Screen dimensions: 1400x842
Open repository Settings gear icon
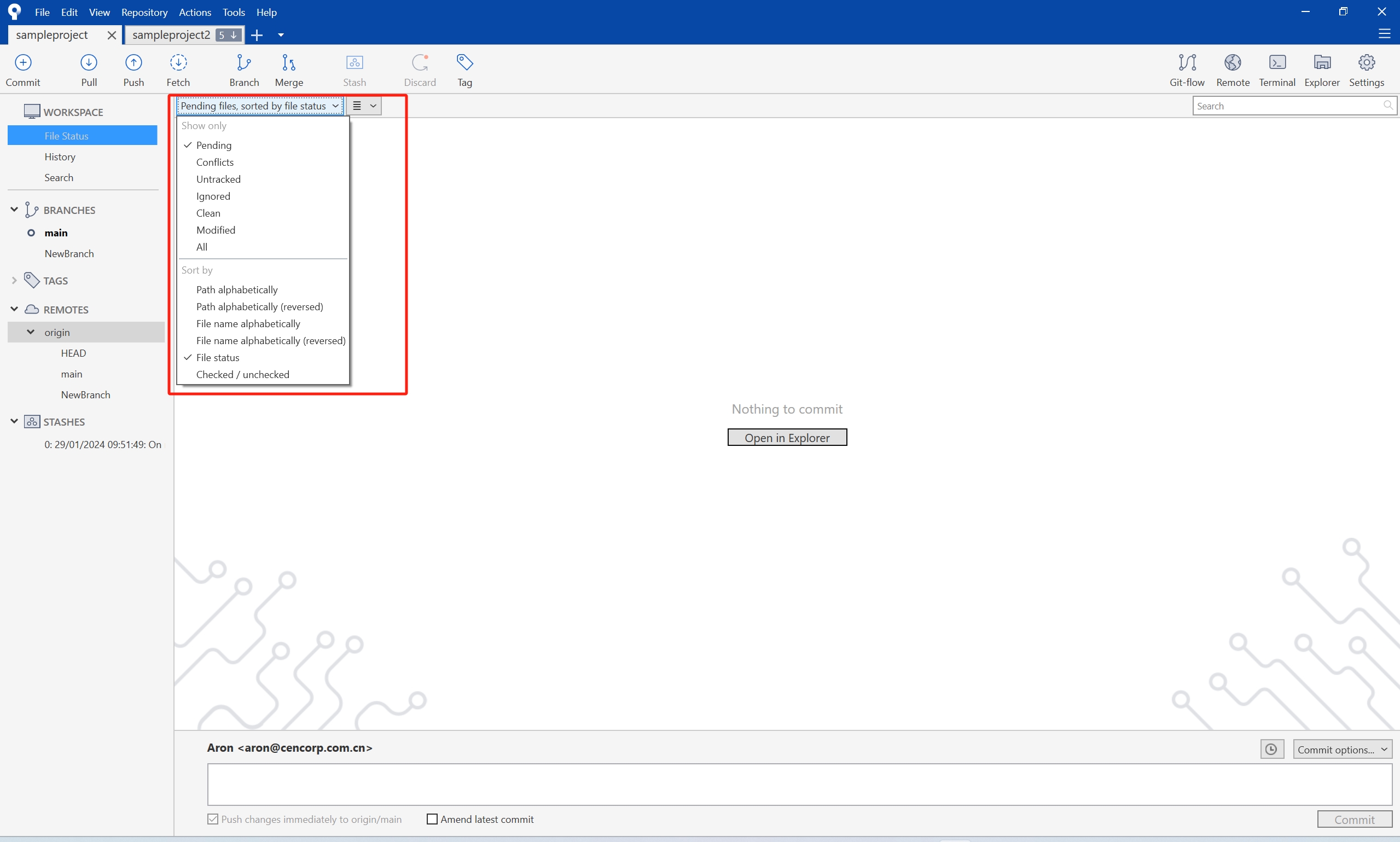(x=1366, y=63)
